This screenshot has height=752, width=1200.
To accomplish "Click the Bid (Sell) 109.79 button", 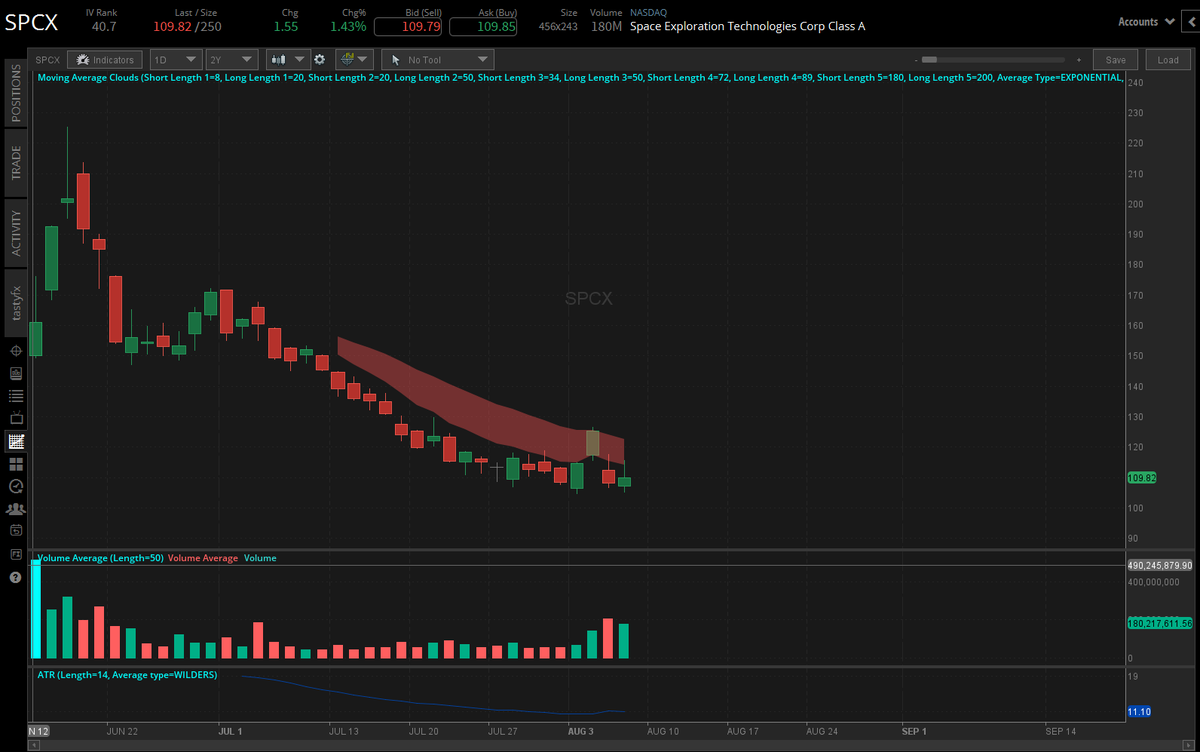I will (x=408, y=27).
